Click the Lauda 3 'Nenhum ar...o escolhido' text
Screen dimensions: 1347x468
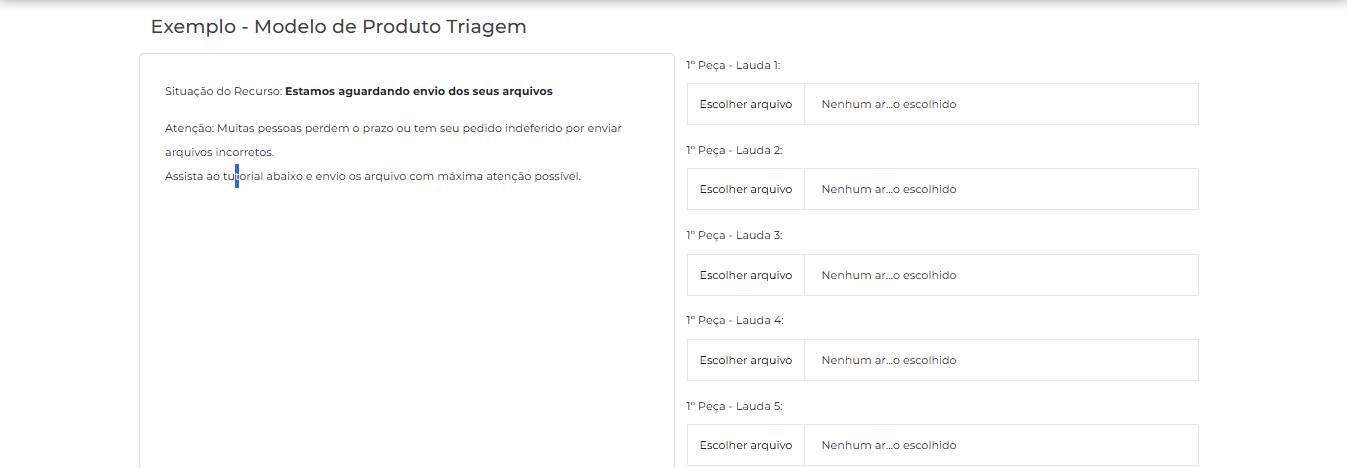pos(889,275)
